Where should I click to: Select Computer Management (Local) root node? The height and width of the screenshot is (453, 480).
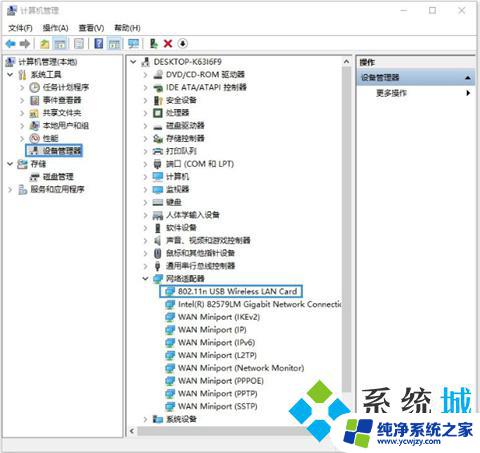tap(47, 62)
